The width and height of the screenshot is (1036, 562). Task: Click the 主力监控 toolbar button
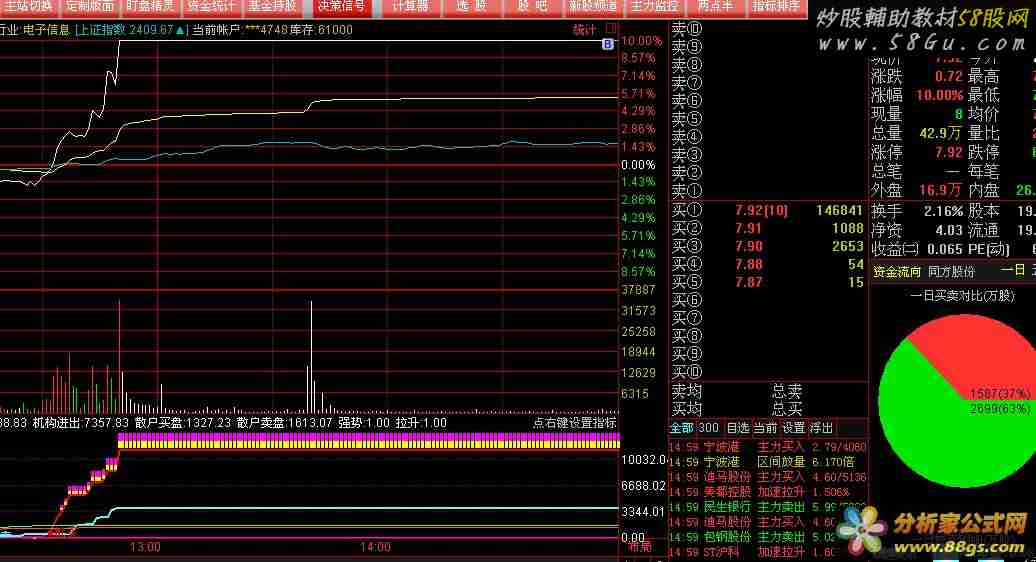coord(655,6)
